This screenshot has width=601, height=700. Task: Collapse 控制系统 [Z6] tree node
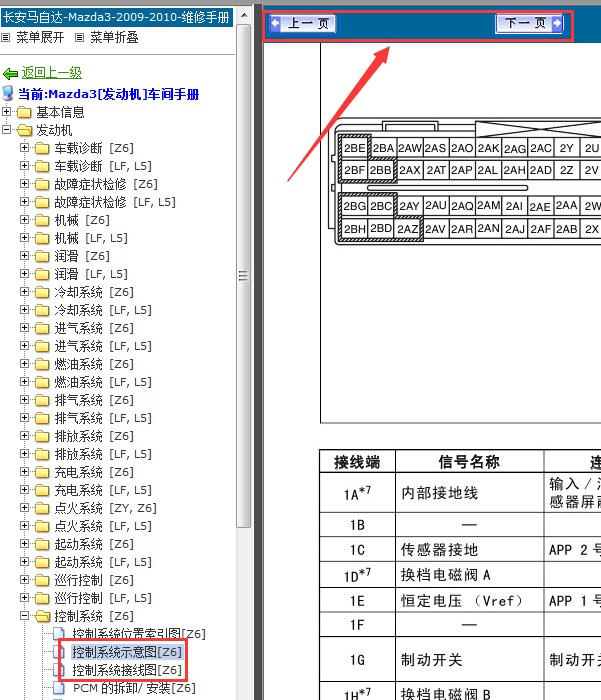coord(25,616)
